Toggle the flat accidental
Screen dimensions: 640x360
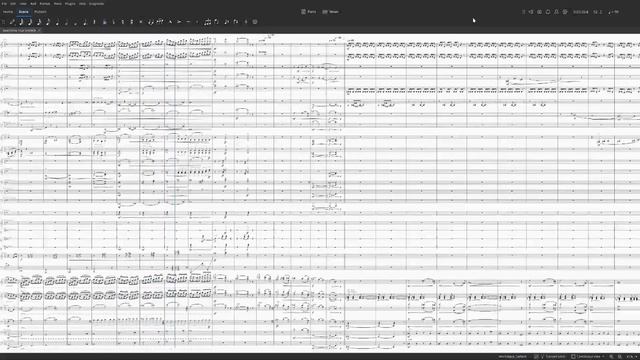113,22
